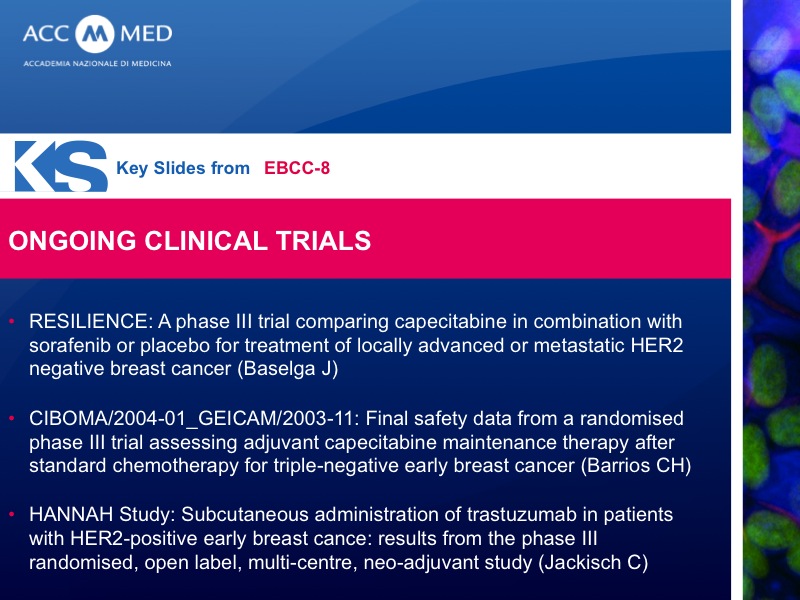
Task: Click the author name Jackisch C
Action: coord(593,562)
